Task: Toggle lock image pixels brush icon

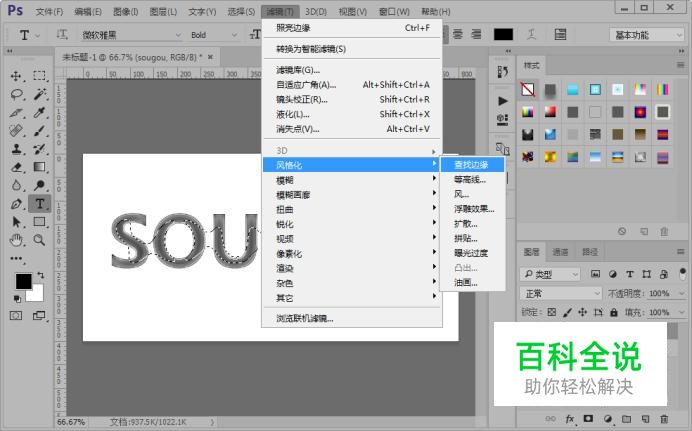Action: pyautogui.click(x=568, y=312)
